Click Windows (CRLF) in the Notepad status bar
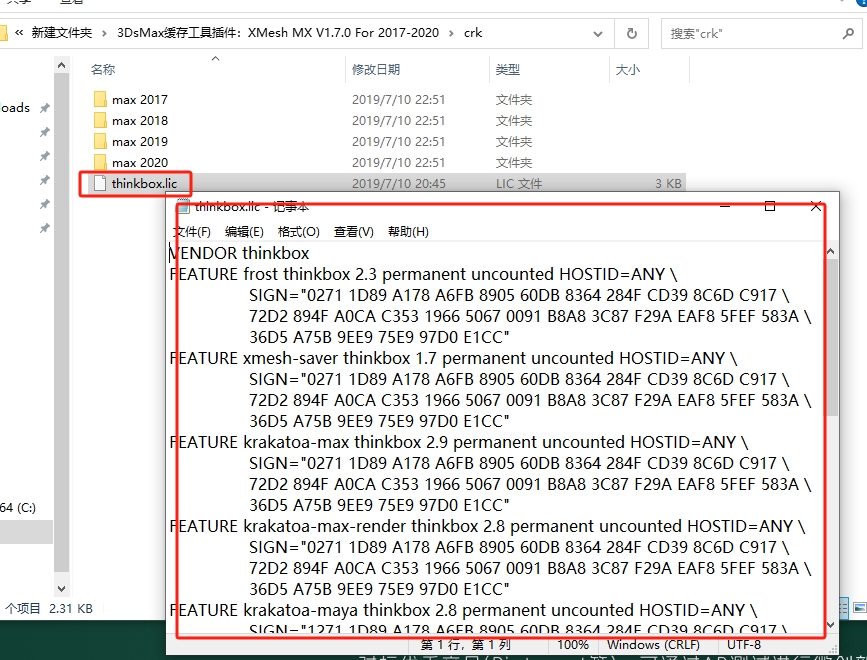Image resolution: width=867 pixels, height=660 pixels. (x=653, y=645)
